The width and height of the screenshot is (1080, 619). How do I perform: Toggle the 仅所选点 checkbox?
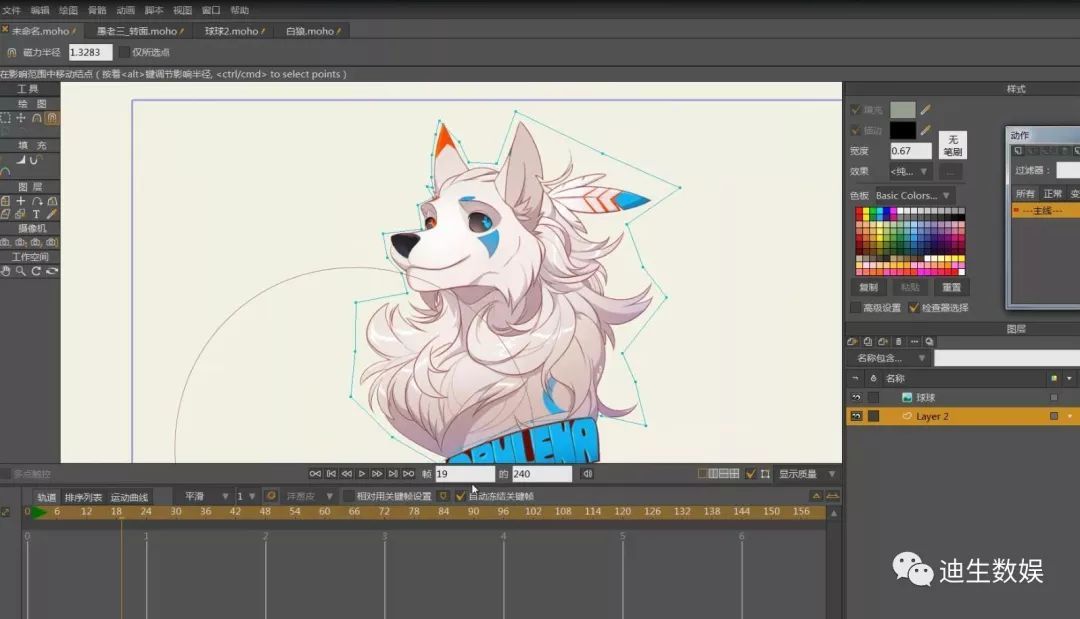tap(124, 52)
